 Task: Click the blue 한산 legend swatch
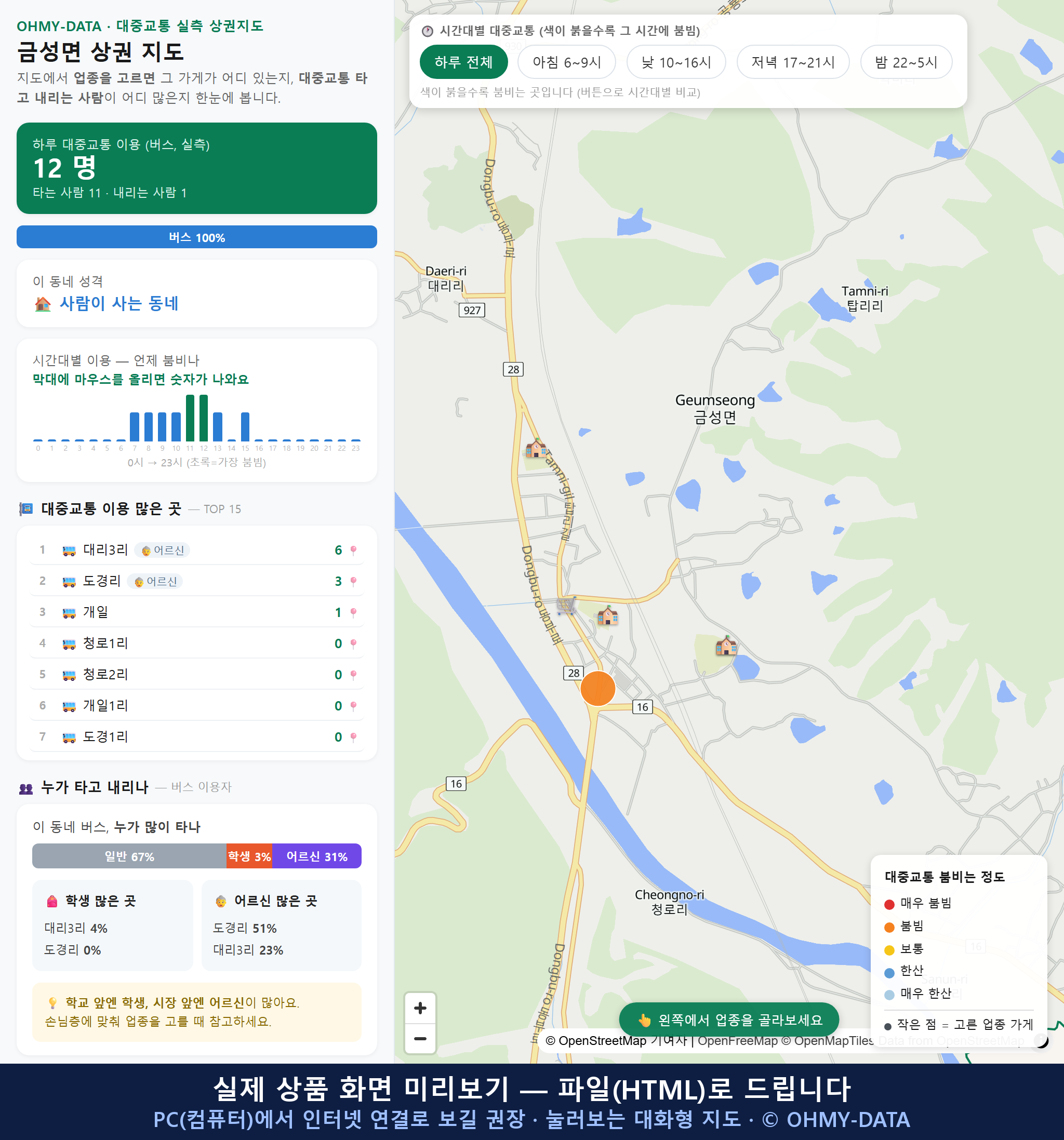tap(889, 973)
